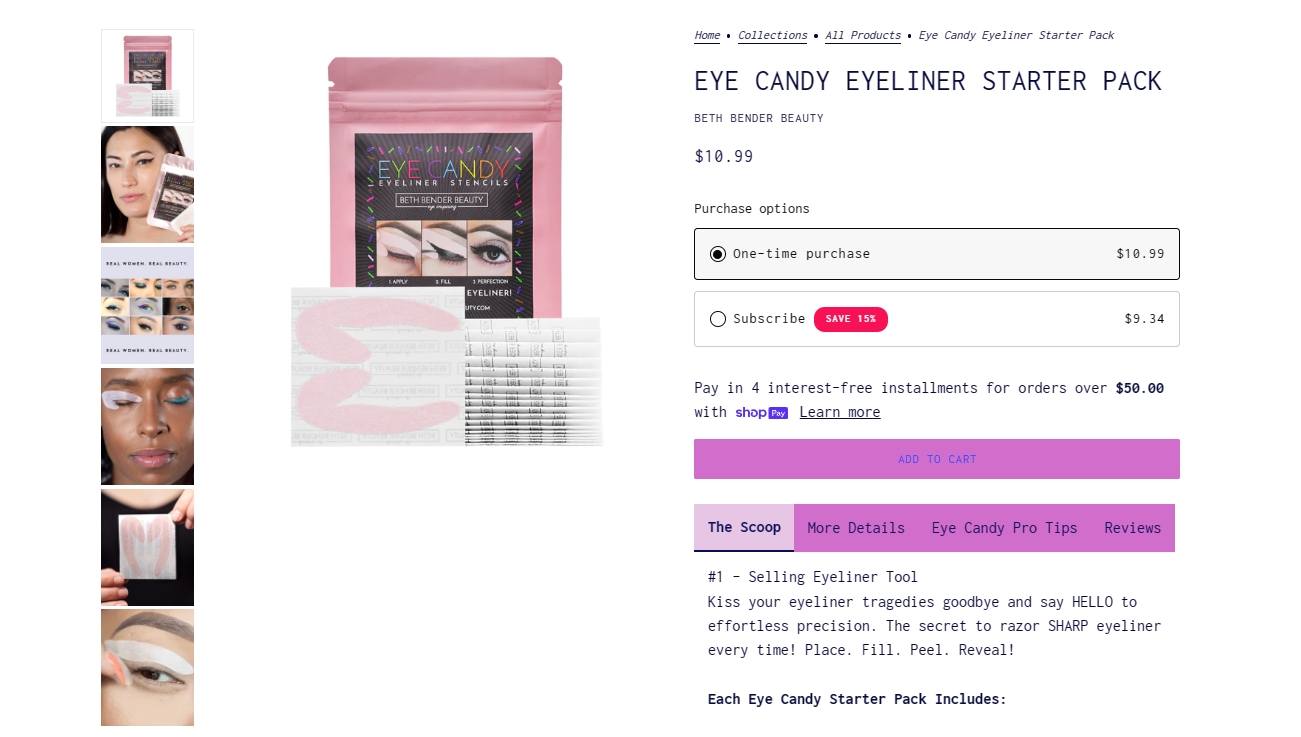Open the Learn more link

(840, 412)
